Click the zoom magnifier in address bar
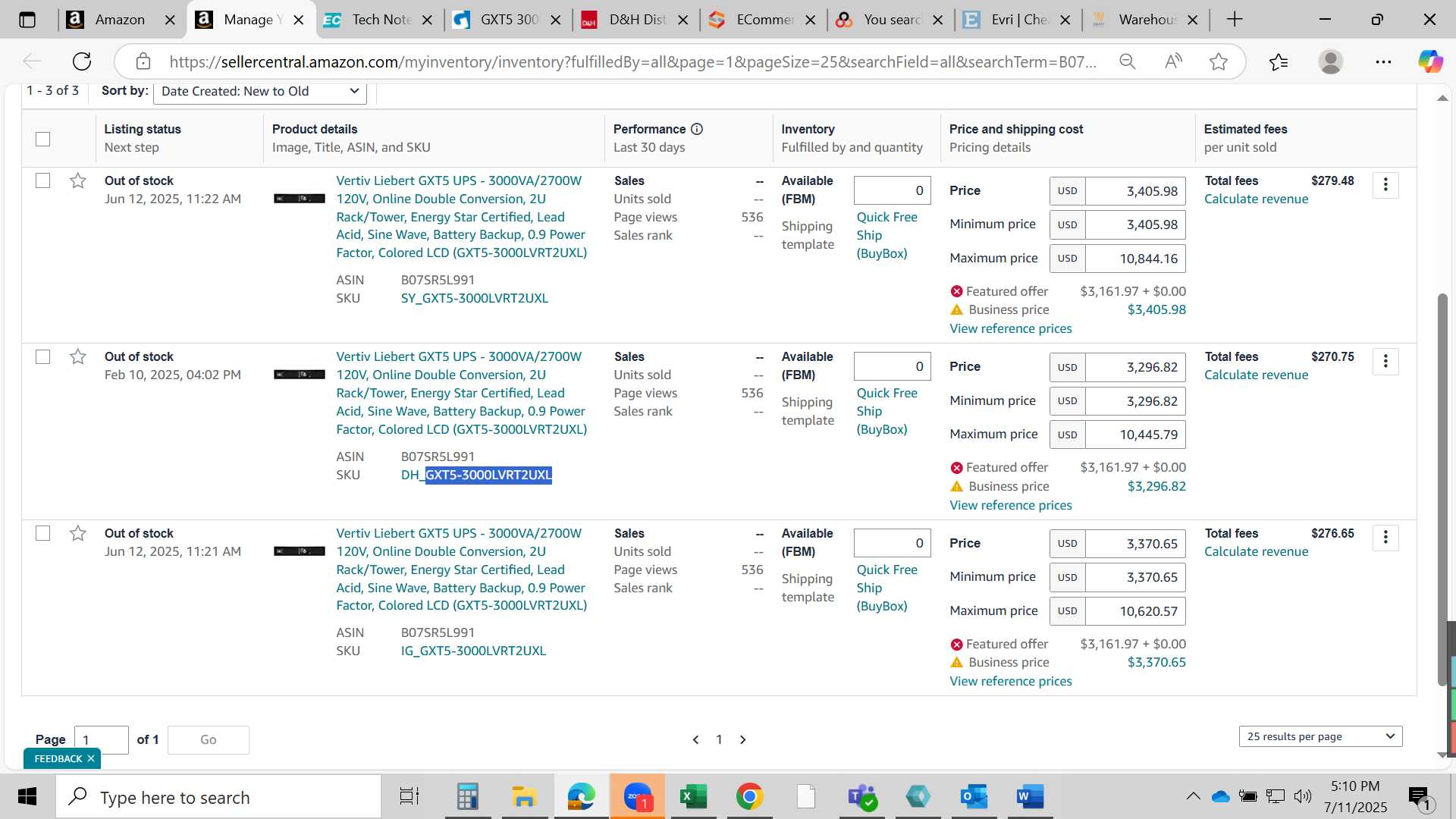The height and width of the screenshot is (819, 1456). (1128, 61)
